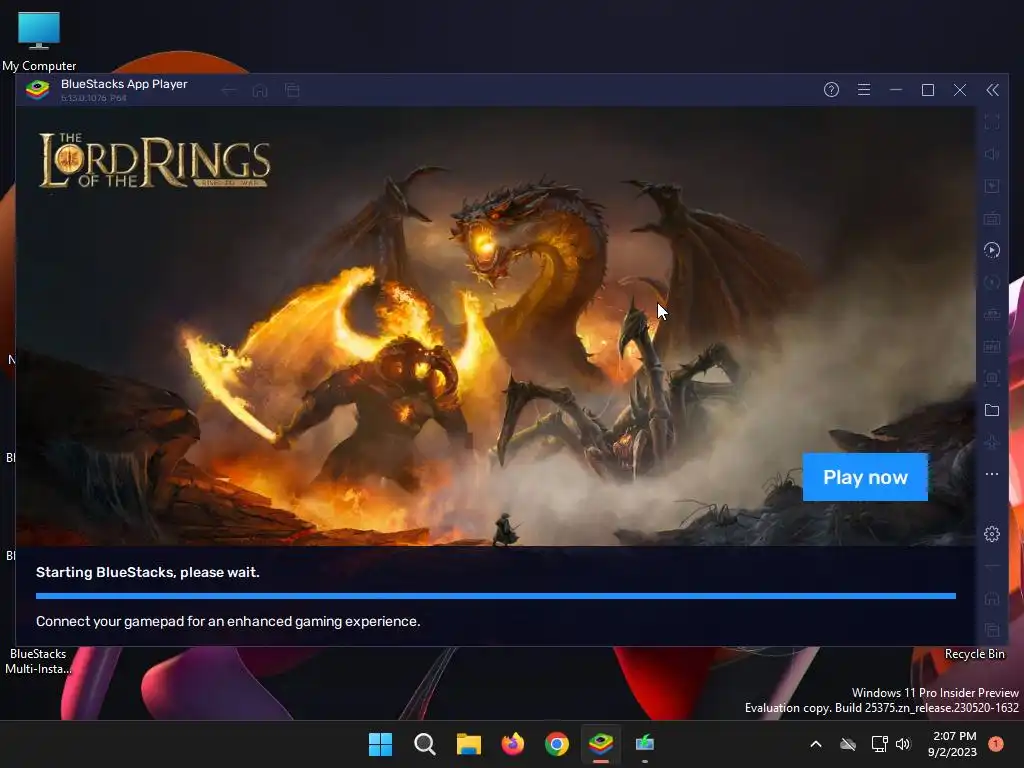Launch Chrome from the taskbar
Image resolution: width=1024 pixels, height=768 pixels.
click(556, 744)
